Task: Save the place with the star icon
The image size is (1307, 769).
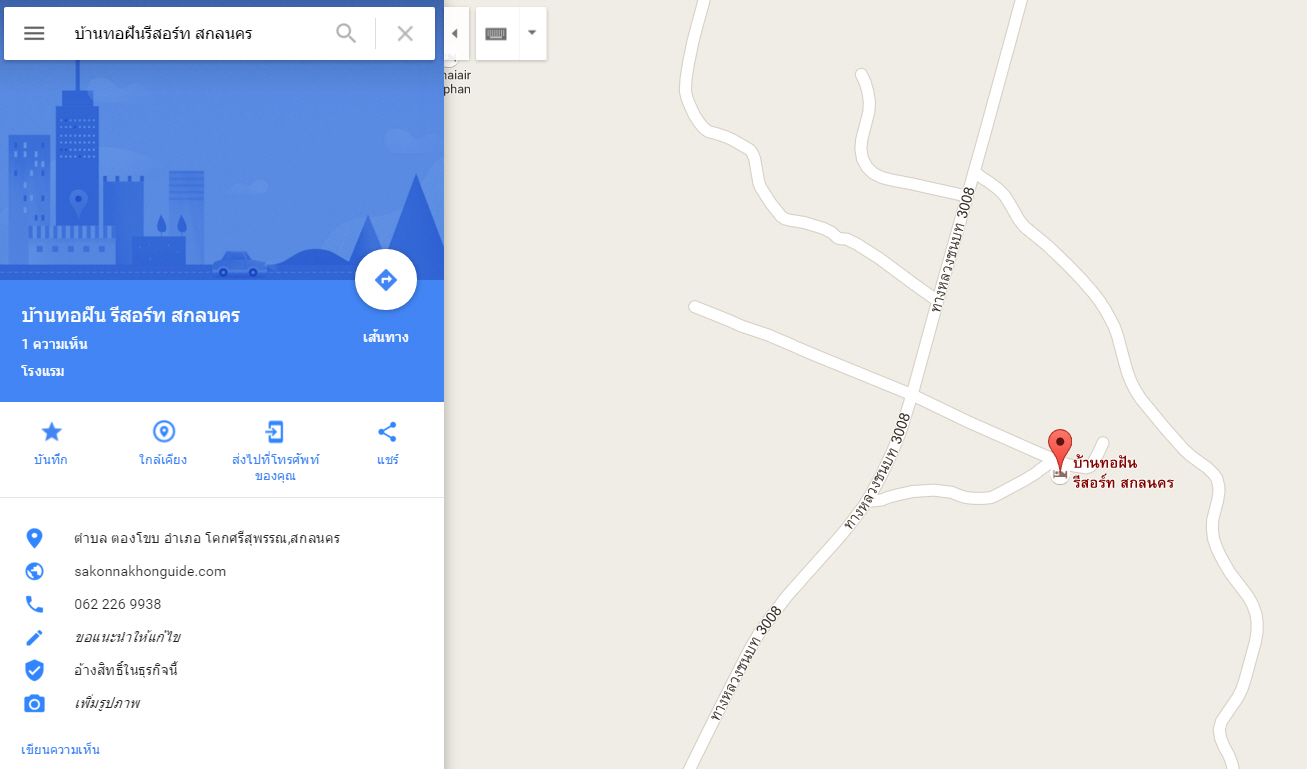Action: coord(51,432)
